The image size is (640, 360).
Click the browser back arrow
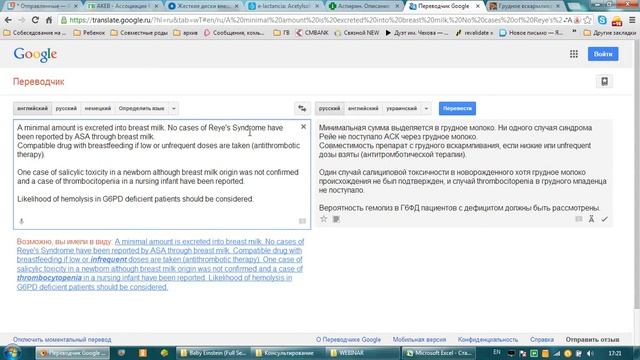(x=8, y=20)
